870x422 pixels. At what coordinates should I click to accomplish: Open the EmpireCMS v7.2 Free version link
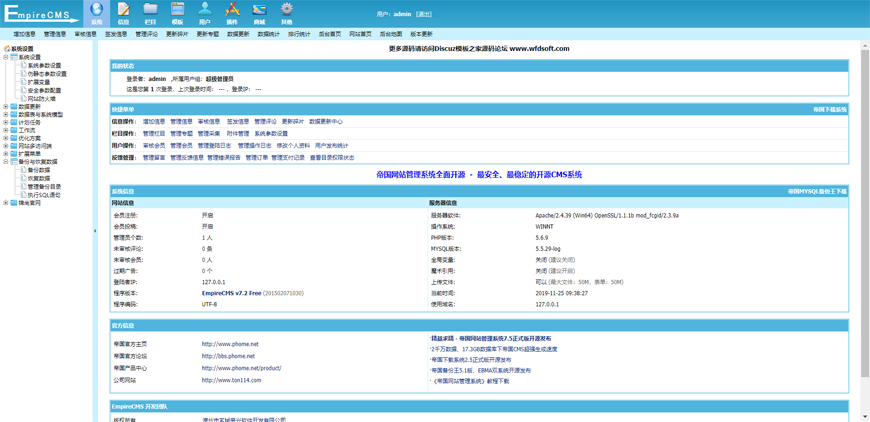coord(231,293)
